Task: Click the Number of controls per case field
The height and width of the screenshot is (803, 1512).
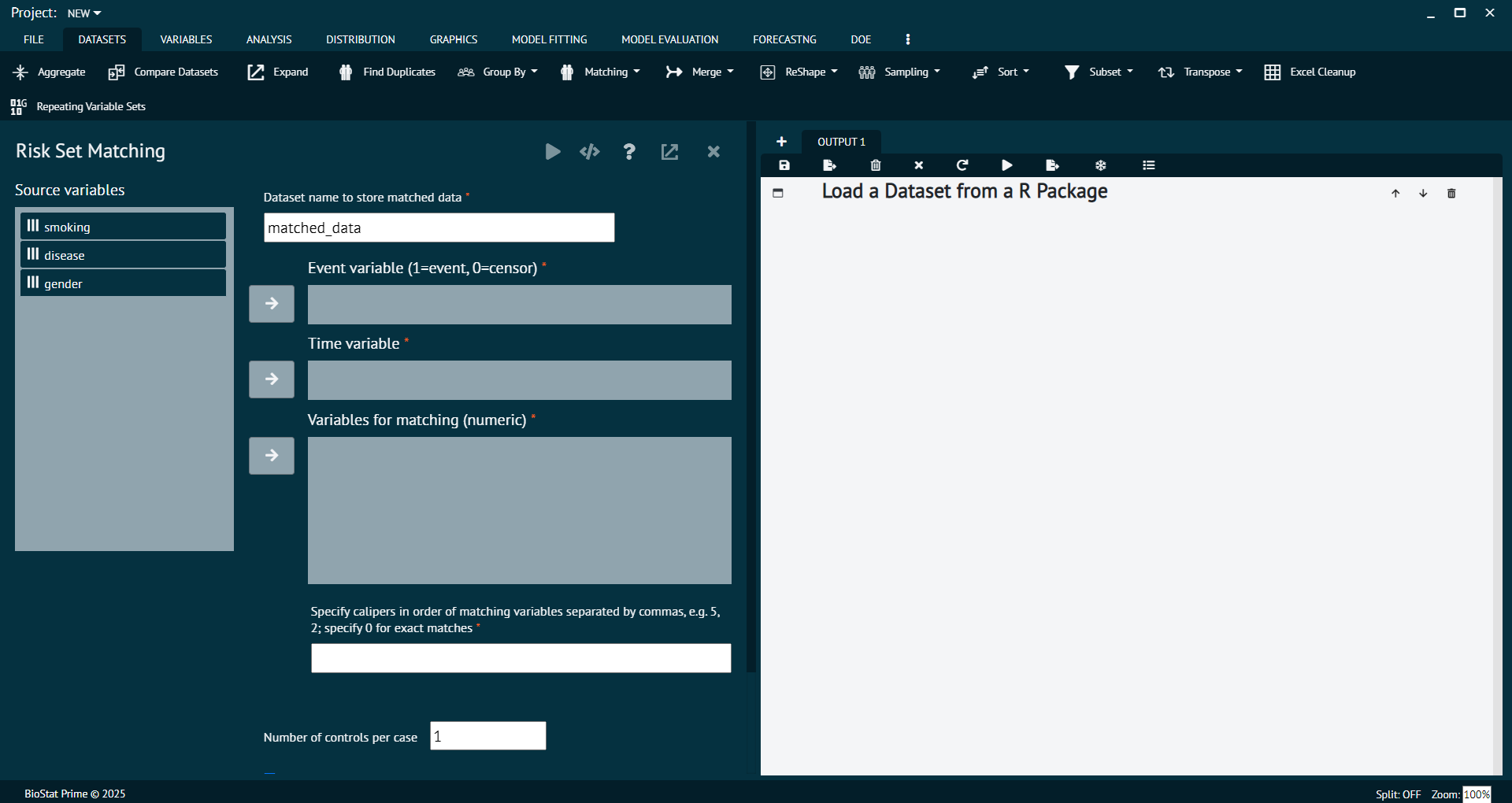Action: pyautogui.click(x=487, y=736)
